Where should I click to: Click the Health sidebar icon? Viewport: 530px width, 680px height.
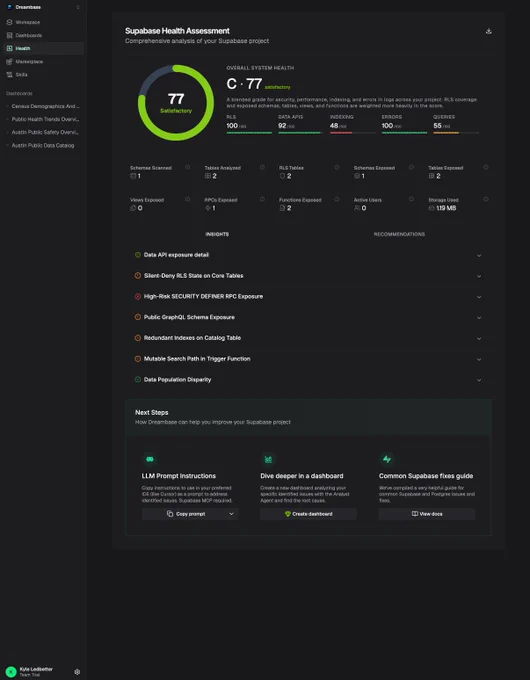10,49
